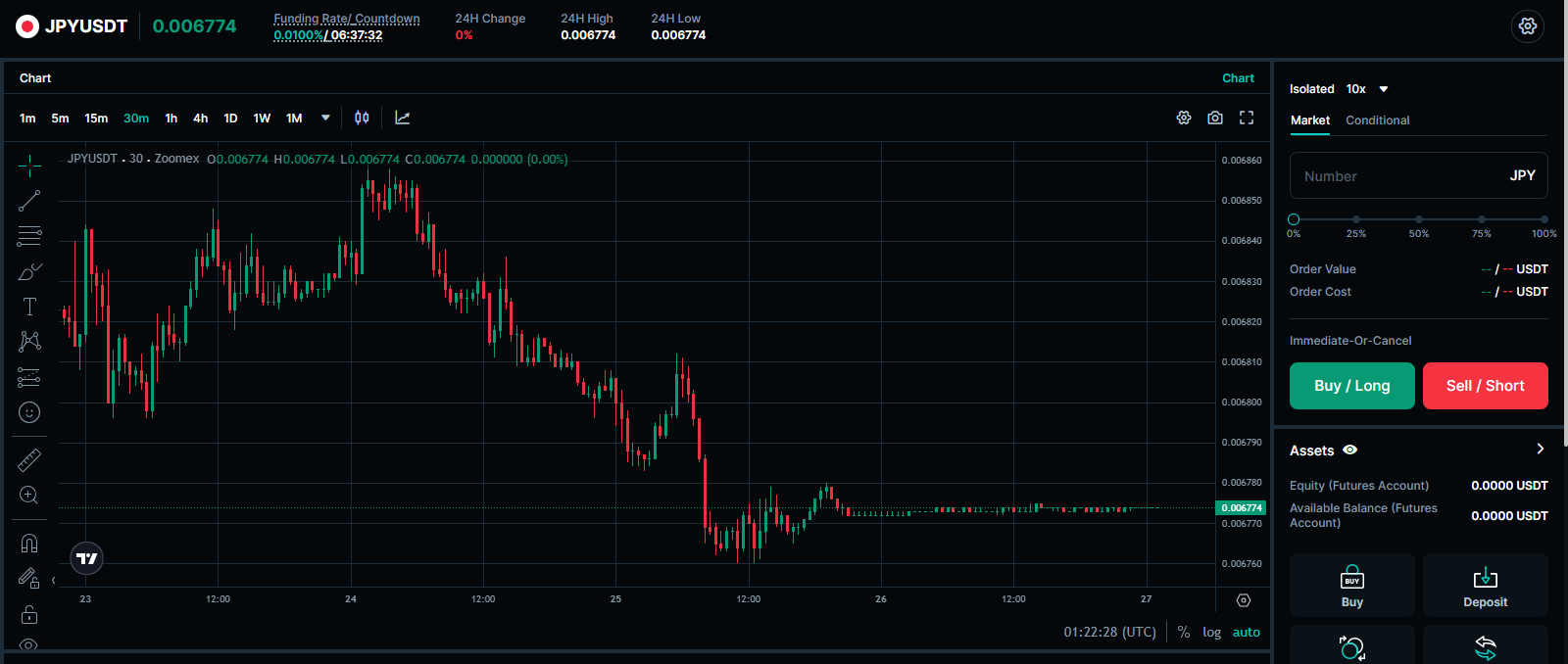Select the trend line drawing tool
Image resolution: width=1568 pixels, height=664 pixels.
tap(29, 201)
